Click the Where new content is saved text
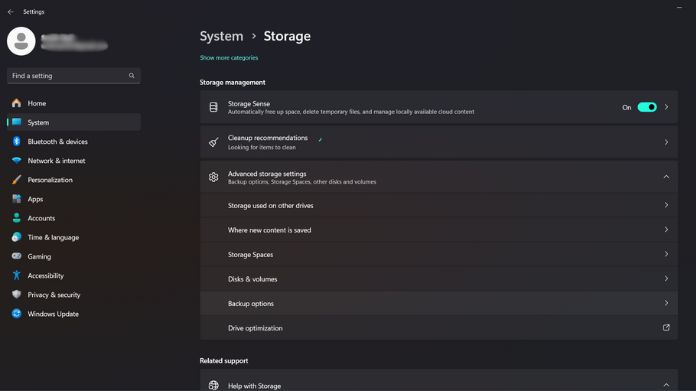 (269, 230)
